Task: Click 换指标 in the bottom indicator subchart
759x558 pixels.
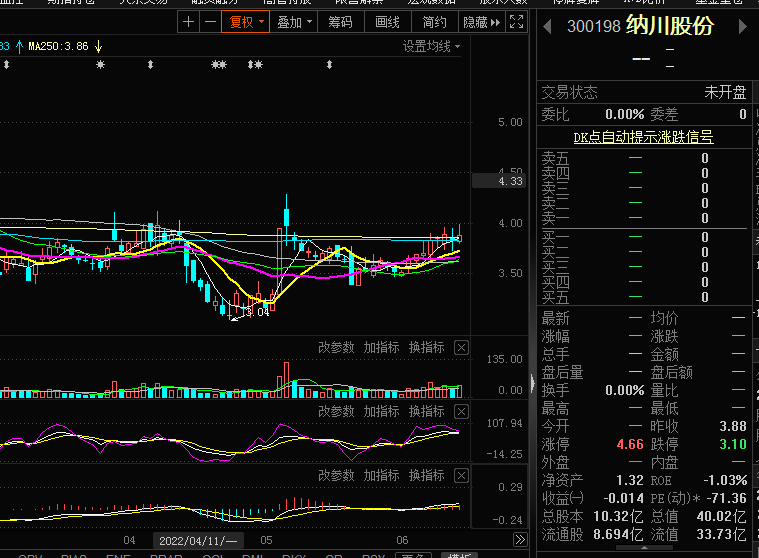Action: pos(426,475)
